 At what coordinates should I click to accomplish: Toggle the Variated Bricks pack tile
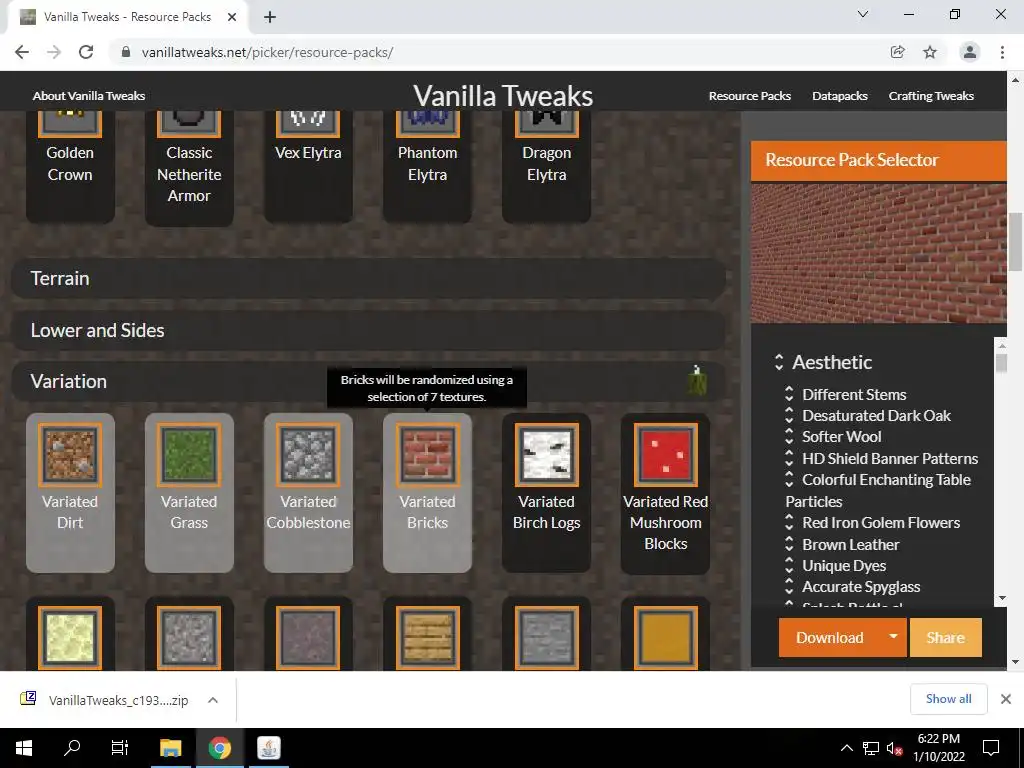pos(427,492)
